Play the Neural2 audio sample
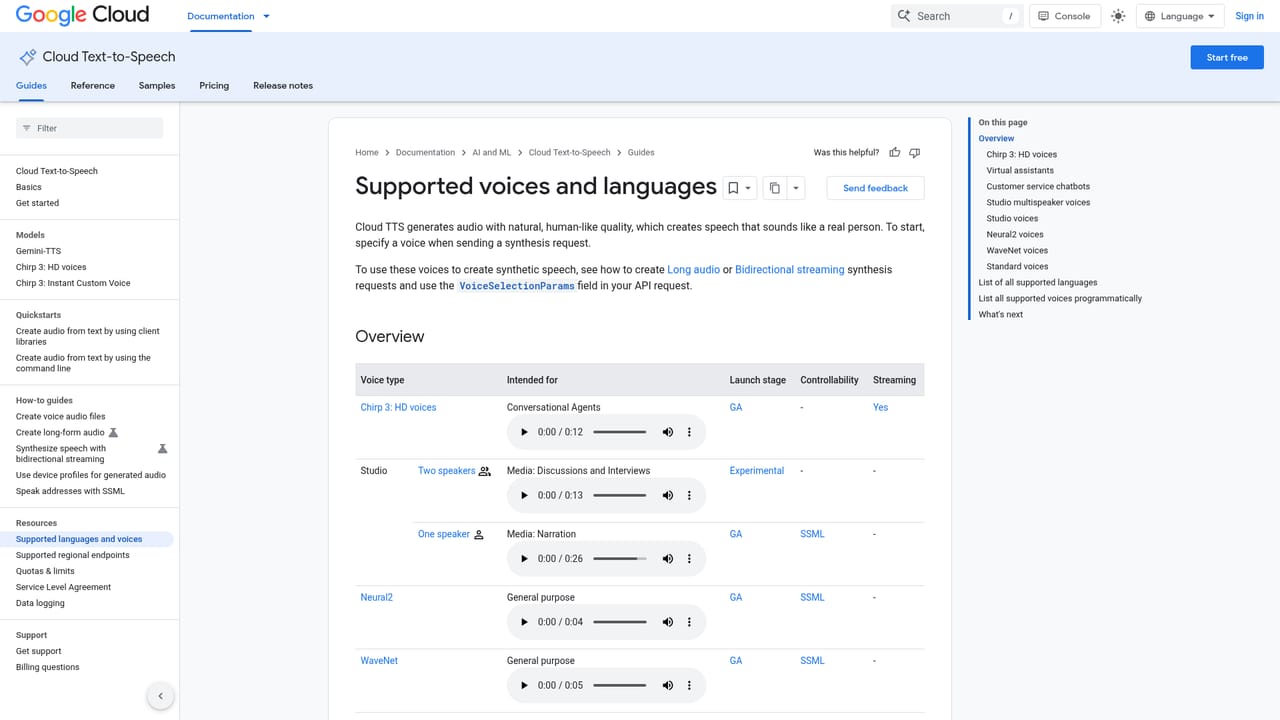Image resolution: width=1280 pixels, height=720 pixels. (x=523, y=622)
